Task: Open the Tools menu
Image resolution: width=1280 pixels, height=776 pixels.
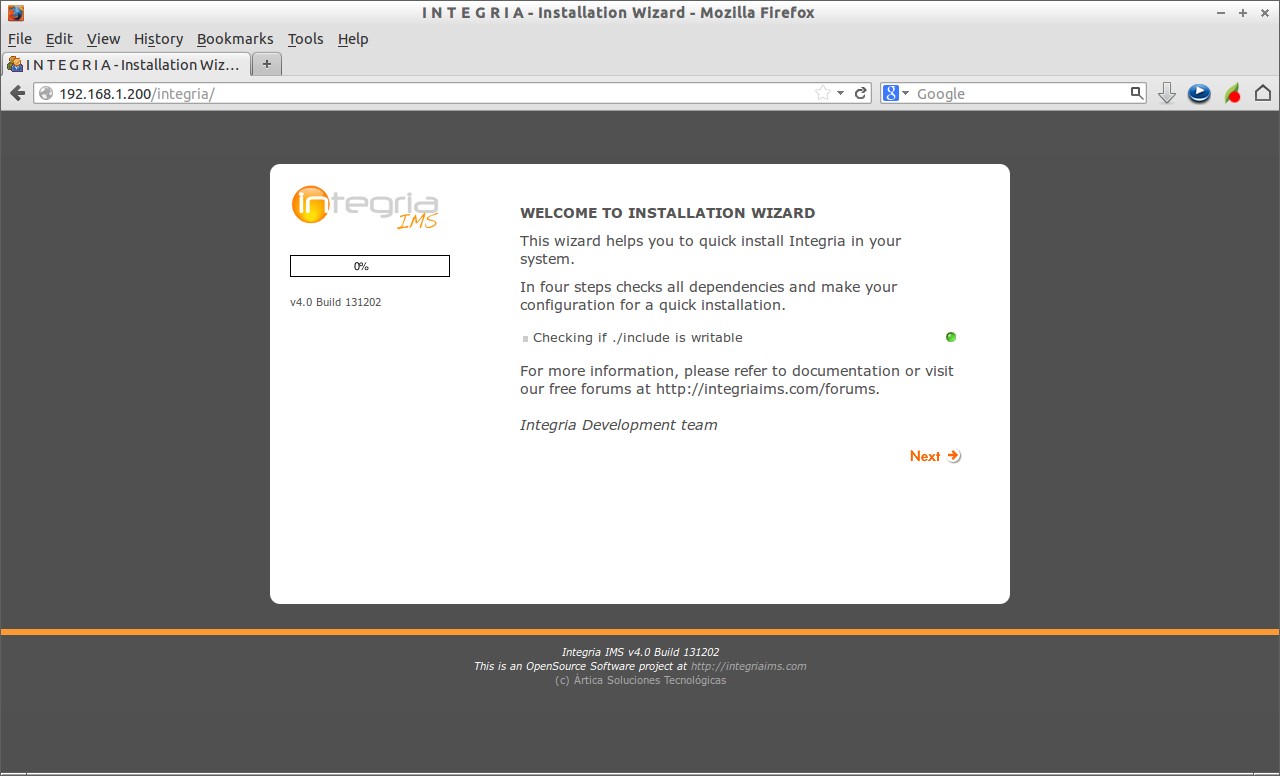Action: click(305, 39)
